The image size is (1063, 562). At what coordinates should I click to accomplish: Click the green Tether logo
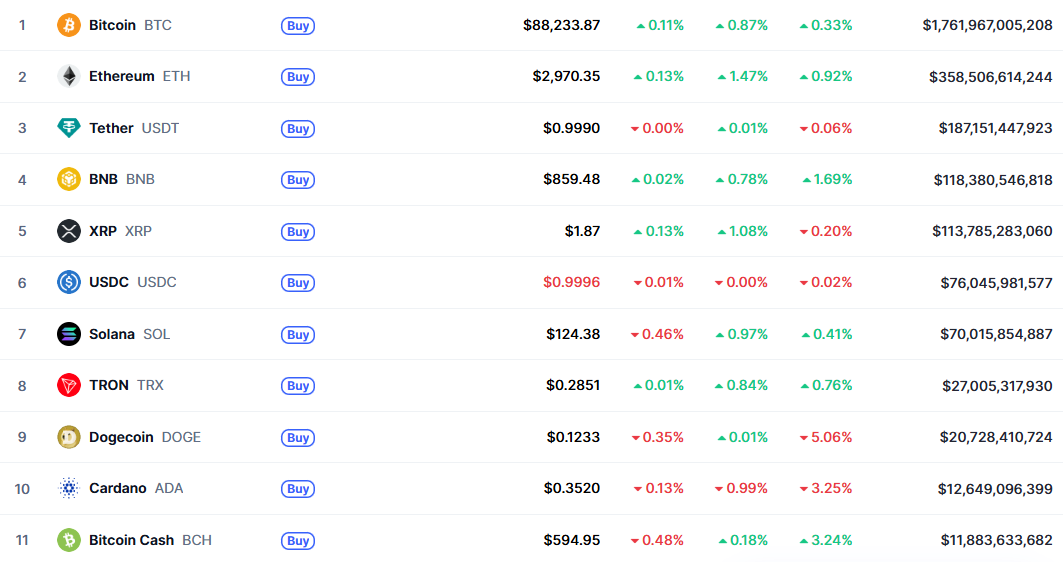(68, 128)
